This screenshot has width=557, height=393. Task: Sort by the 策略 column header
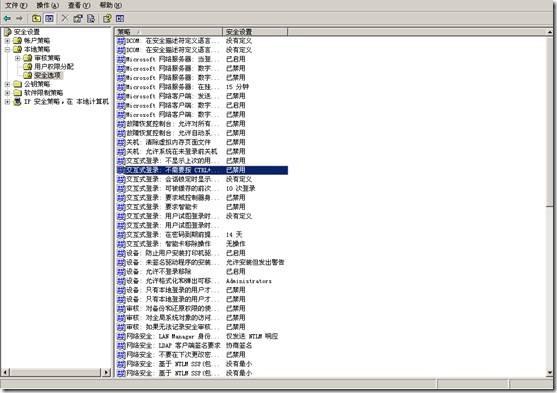169,32
